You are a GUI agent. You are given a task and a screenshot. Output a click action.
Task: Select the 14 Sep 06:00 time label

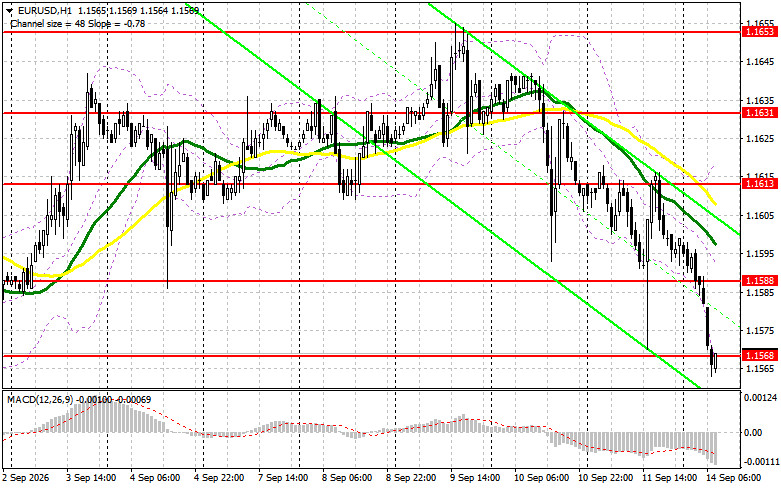pos(734,478)
